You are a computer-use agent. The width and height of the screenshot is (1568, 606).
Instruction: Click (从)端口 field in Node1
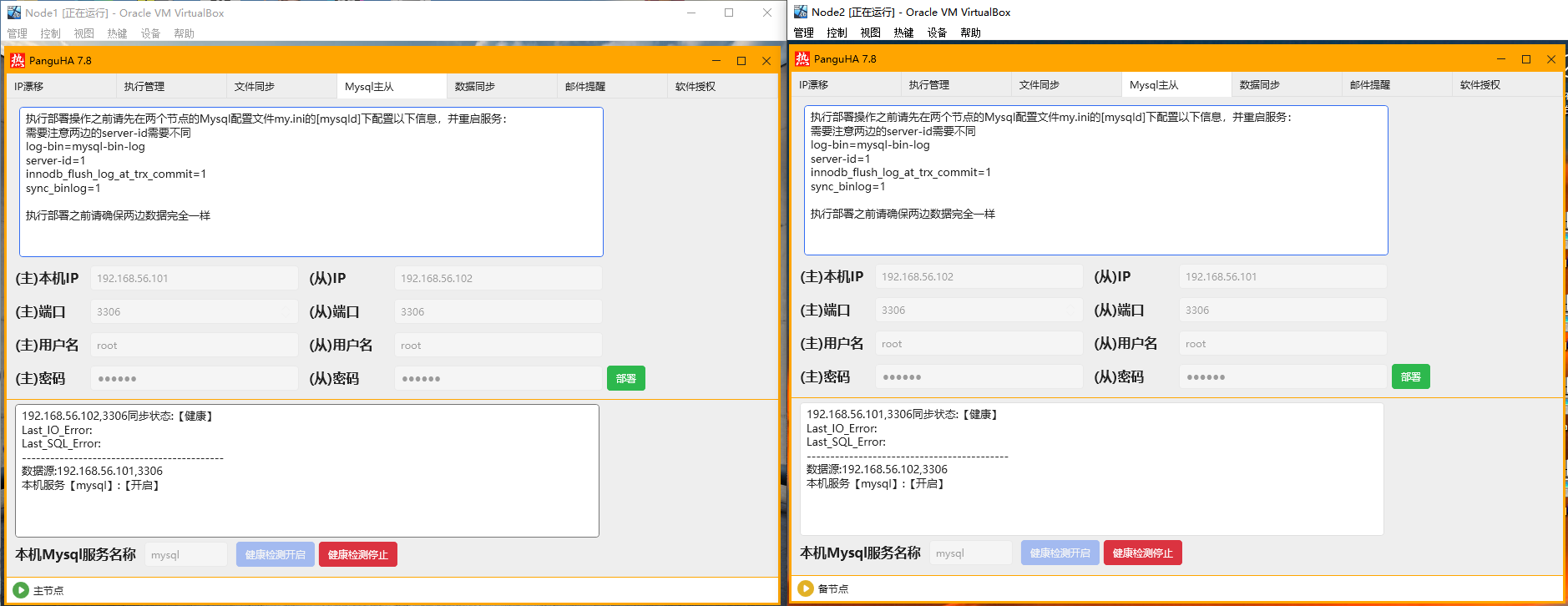pos(498,311)
